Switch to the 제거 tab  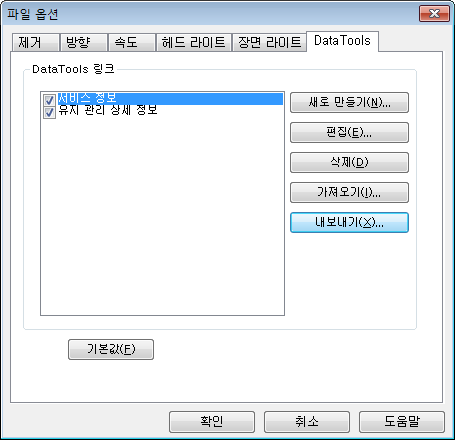click(x=36, y=42)
